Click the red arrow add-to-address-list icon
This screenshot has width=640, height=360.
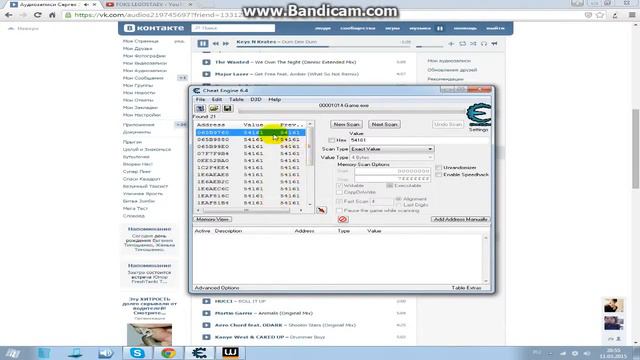point(322,210)
